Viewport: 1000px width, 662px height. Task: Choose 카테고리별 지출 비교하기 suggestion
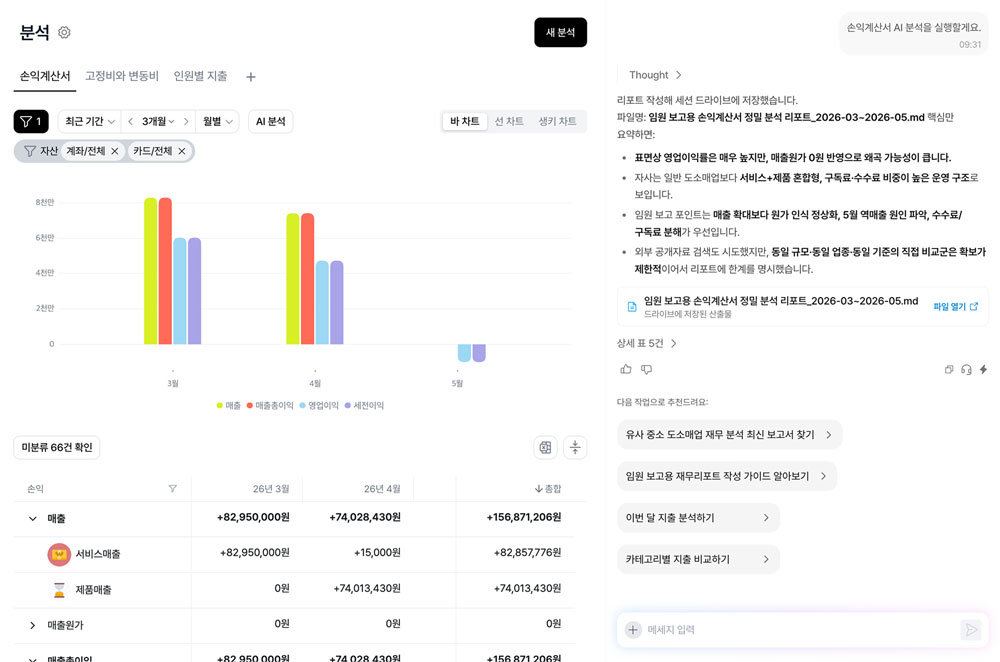[698, 559]
